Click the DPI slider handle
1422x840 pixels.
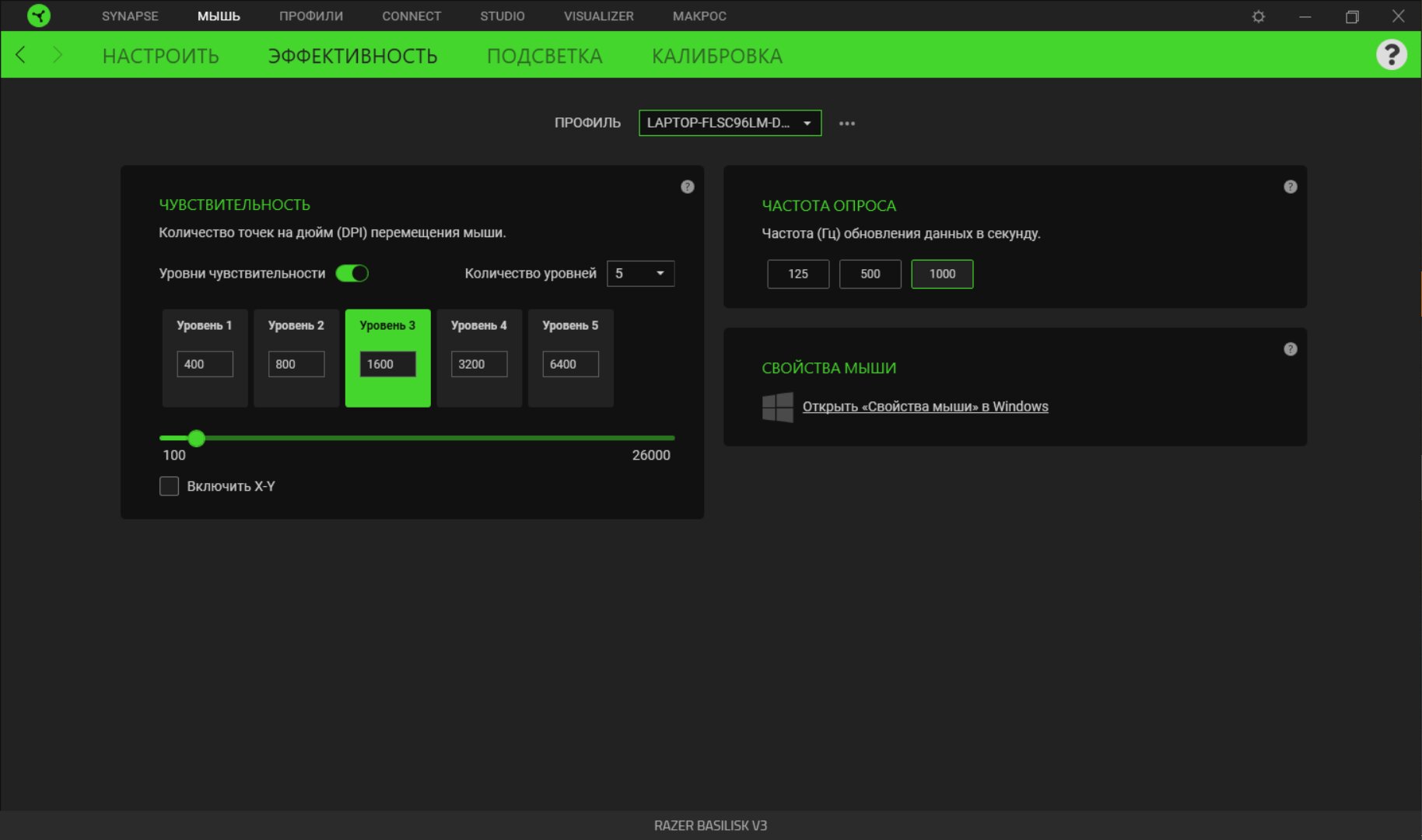(x=197, y=439)
